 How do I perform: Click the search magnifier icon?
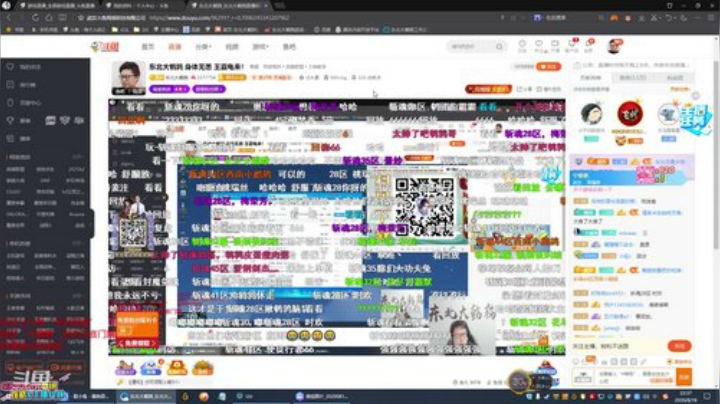pos(499,46)
